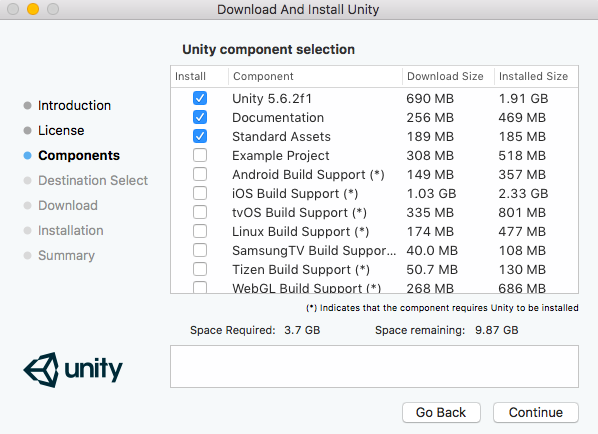The height and width of the screenshot is (434, 598).
Task: Select Android Build Support (*) row text
Action: tap(308, 175)
